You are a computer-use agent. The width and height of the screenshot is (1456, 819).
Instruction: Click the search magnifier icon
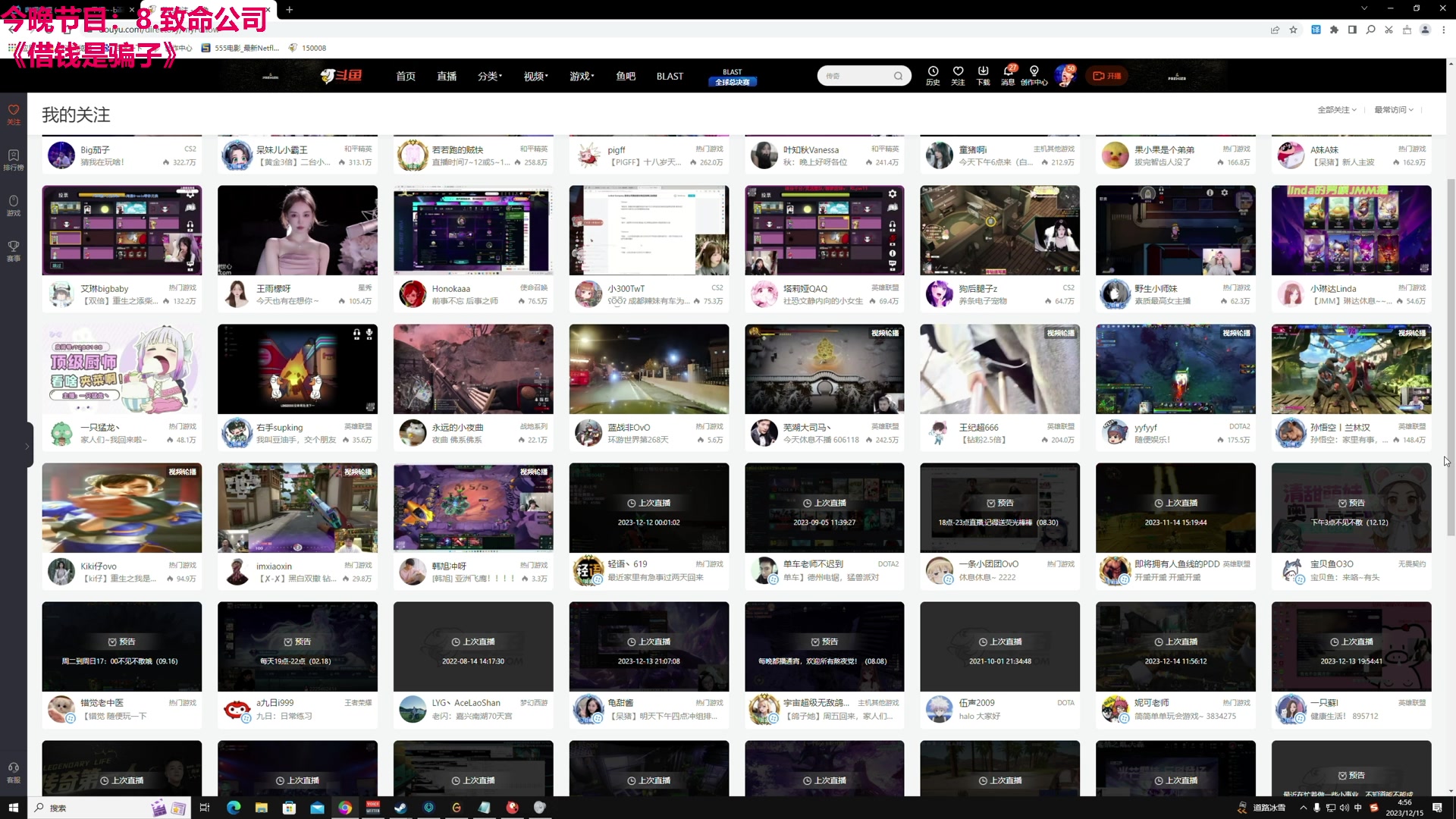pyautogui.click(x=899, y=76)
